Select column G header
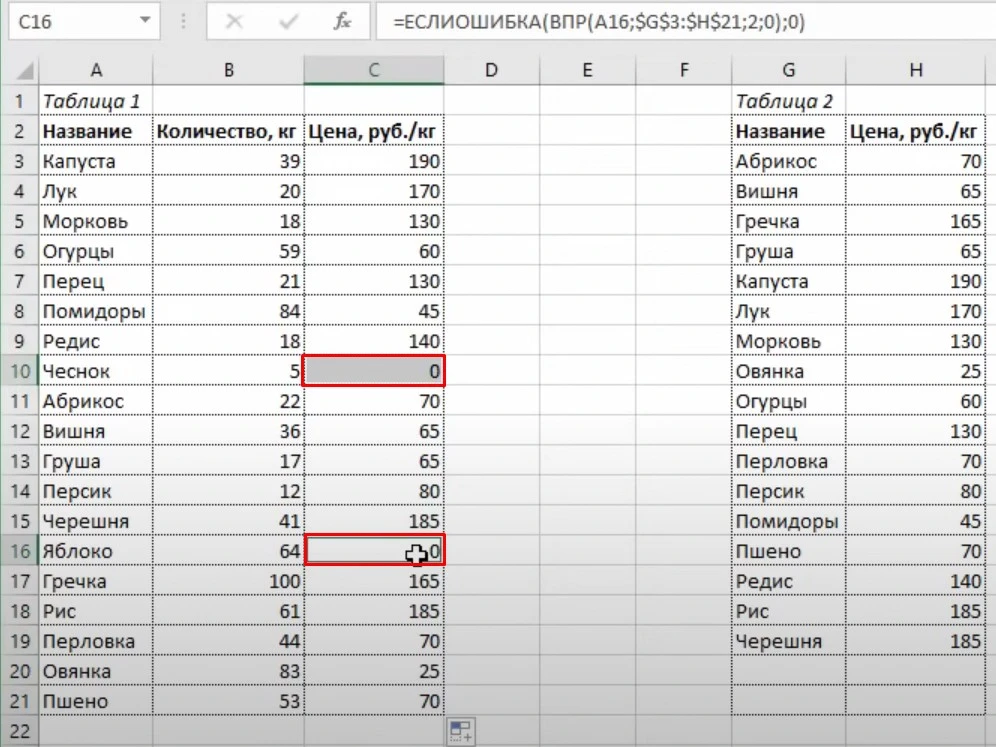 (x=788, y=70)
